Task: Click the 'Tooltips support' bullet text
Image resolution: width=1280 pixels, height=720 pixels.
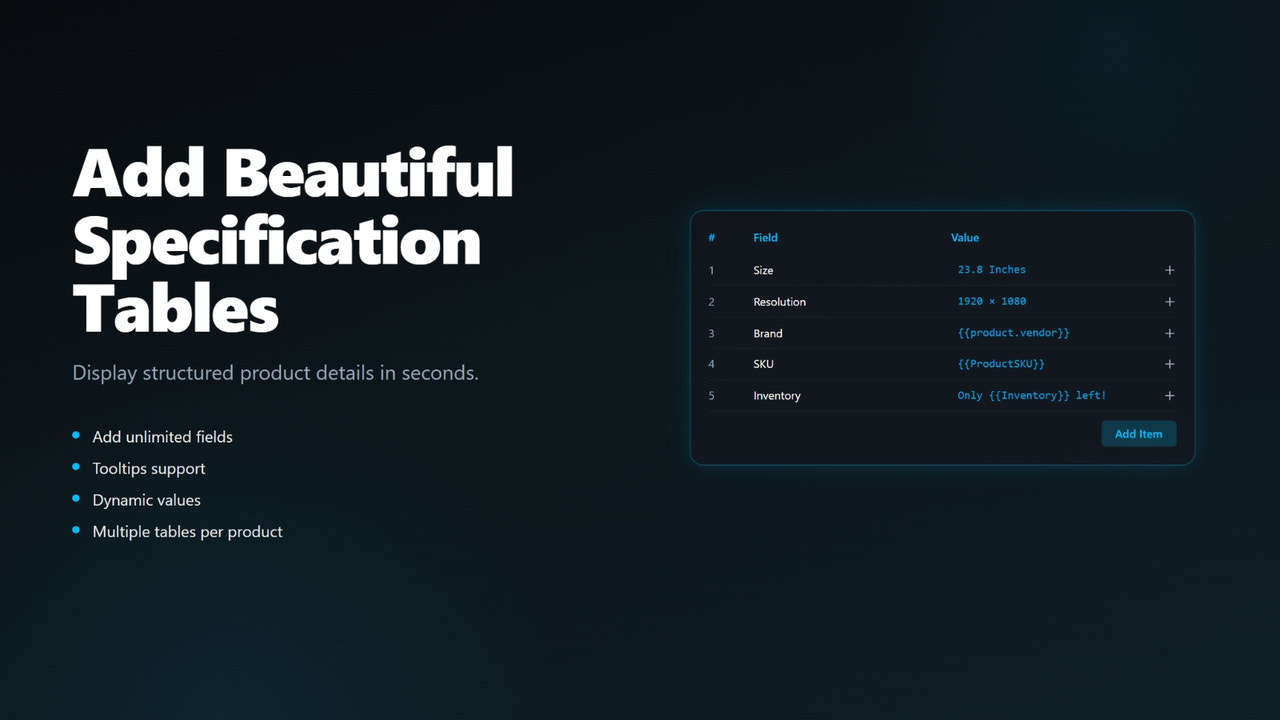Action: [149, 468]
